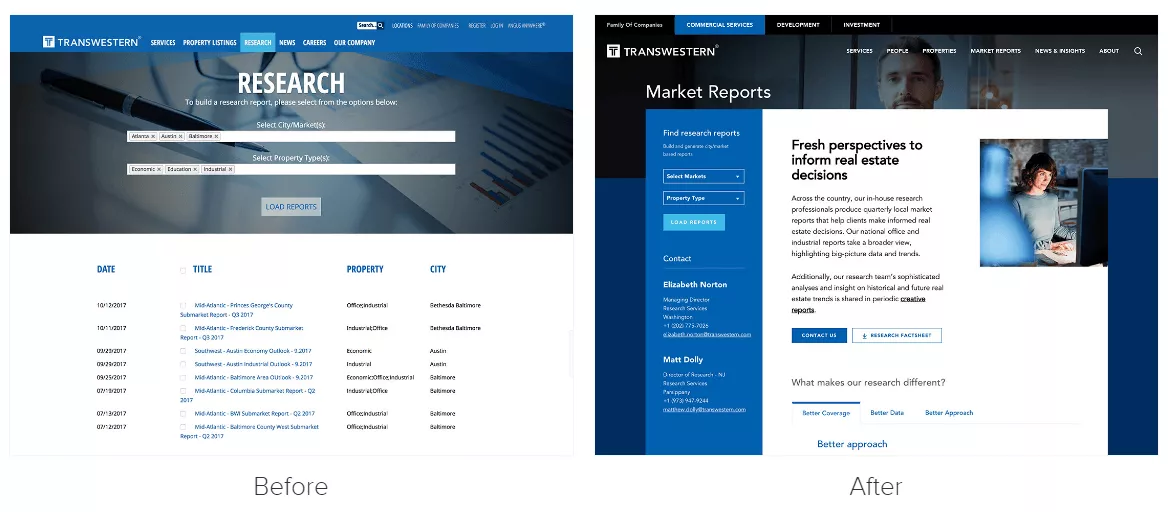This screenshot has height=512, width=1171.
Task: Tick the select-all checkbox beside TITLE
Action: click(183, 270)
